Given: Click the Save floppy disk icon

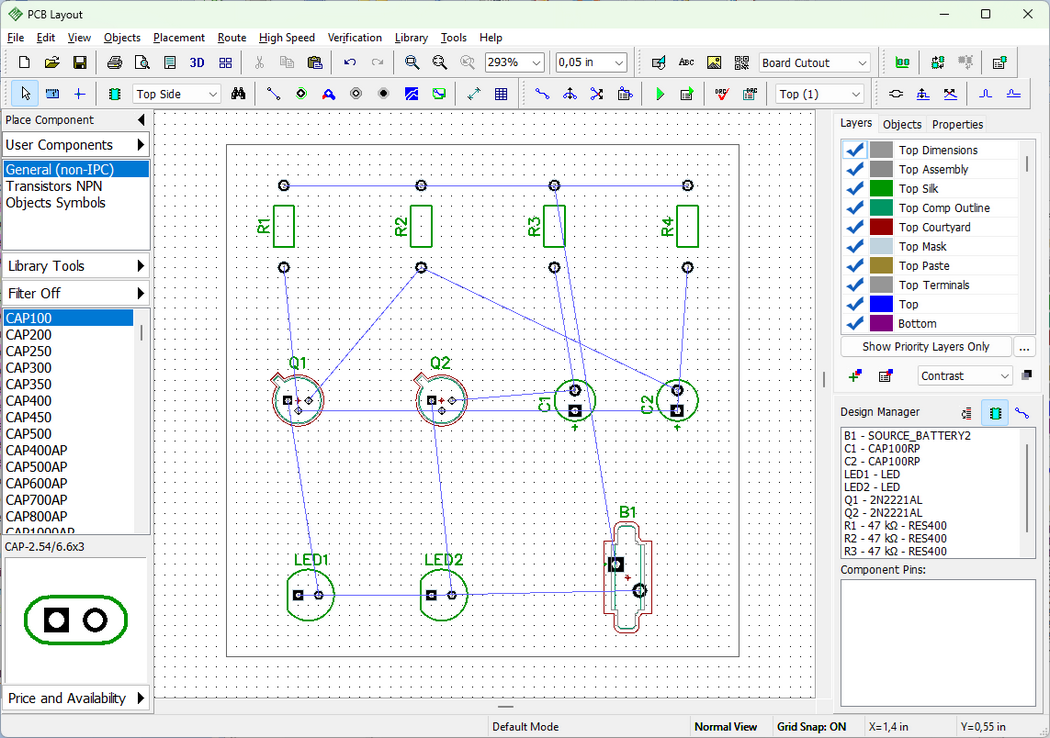Looking at the screenshot, I should 80,62.
